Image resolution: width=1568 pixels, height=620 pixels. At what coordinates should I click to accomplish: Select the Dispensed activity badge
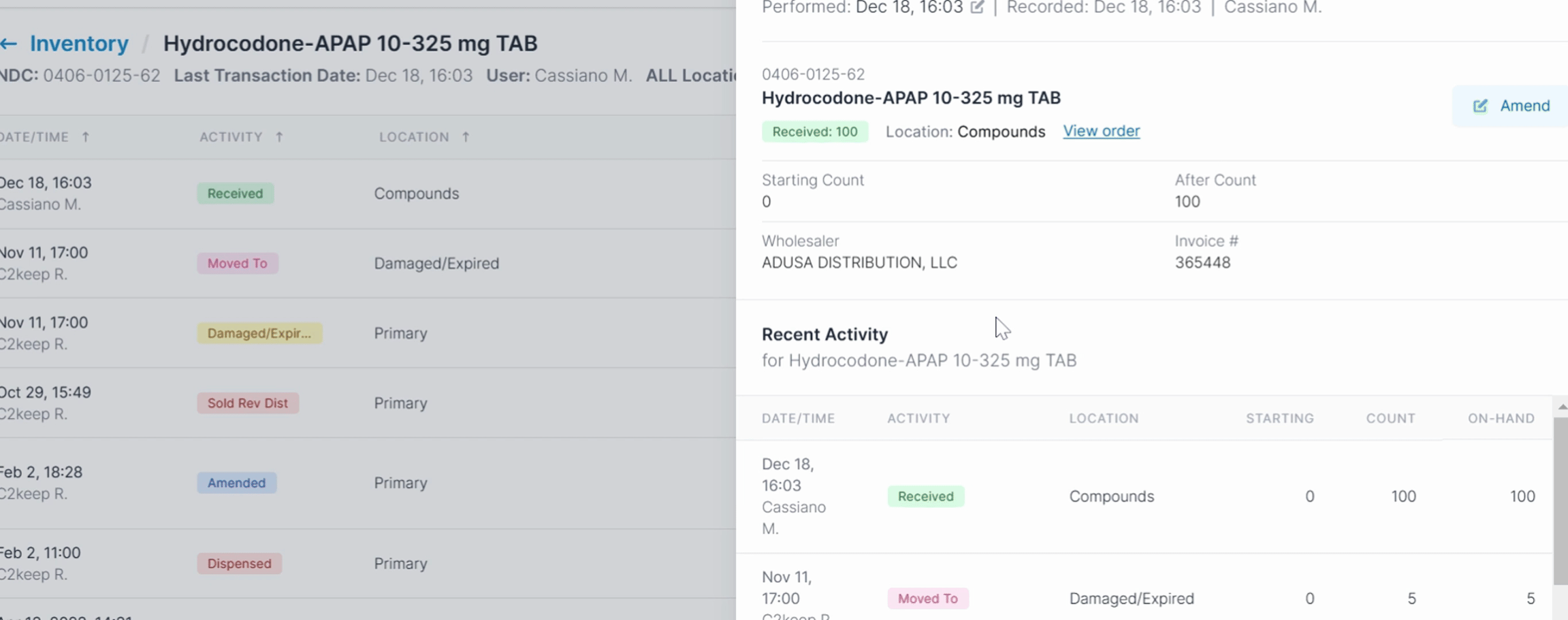[x=239, y=564]
